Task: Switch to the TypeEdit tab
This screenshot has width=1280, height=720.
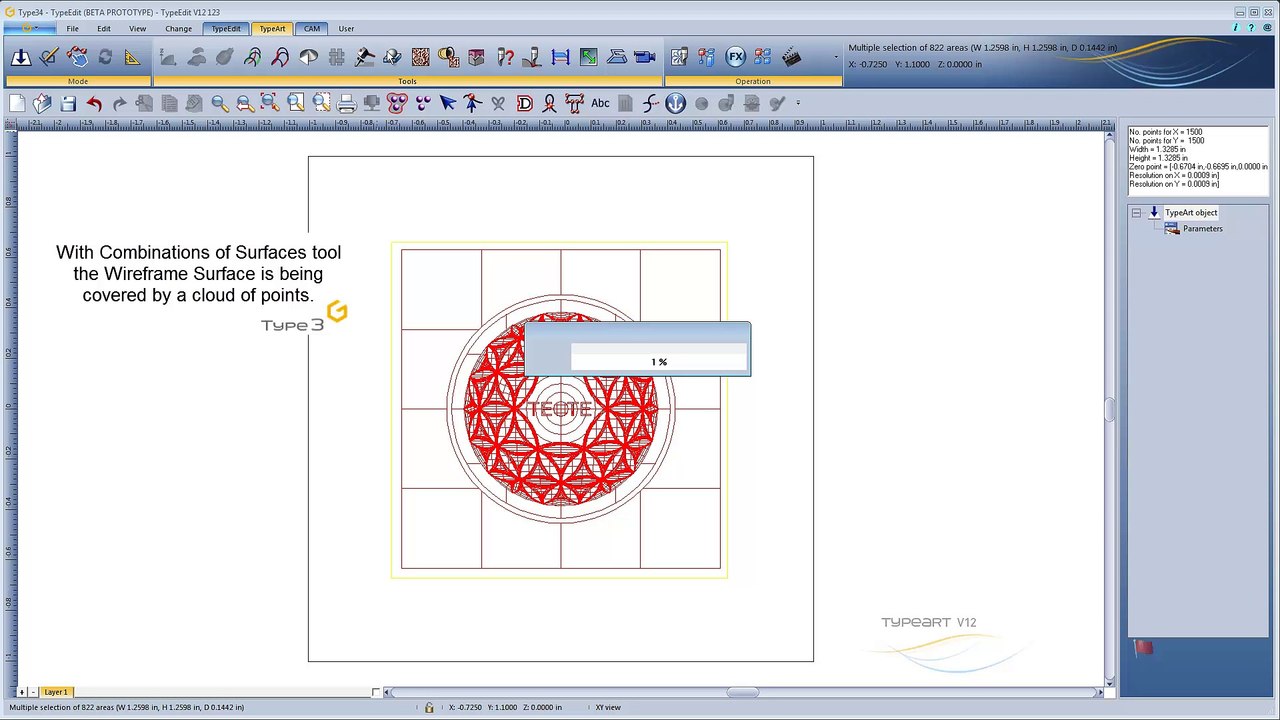Action: point(226,28)
